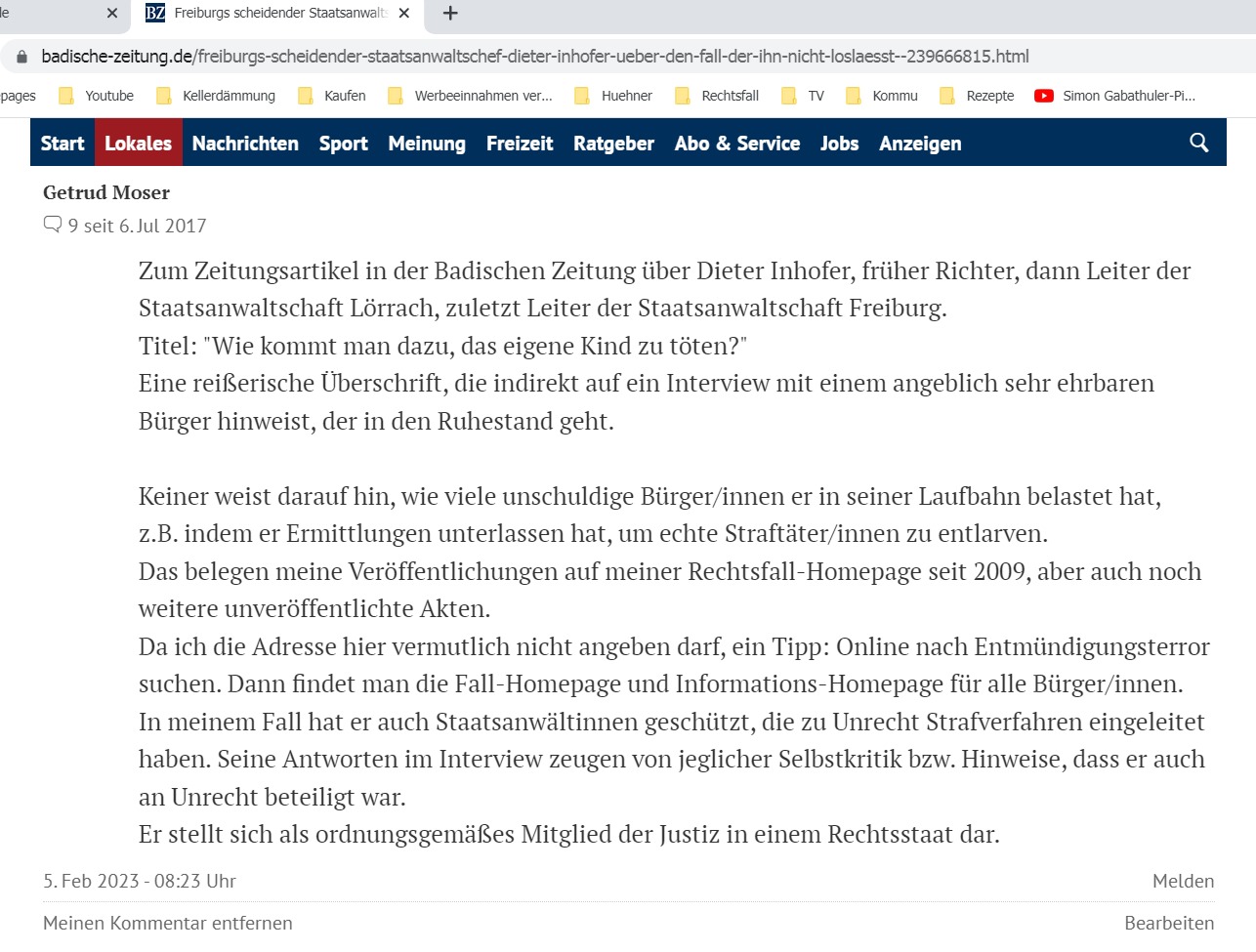Open the Rechtsfall bookmark folder
This screenshot has width=1256, height=952.
pyautogui.click(x=718, y=96)
